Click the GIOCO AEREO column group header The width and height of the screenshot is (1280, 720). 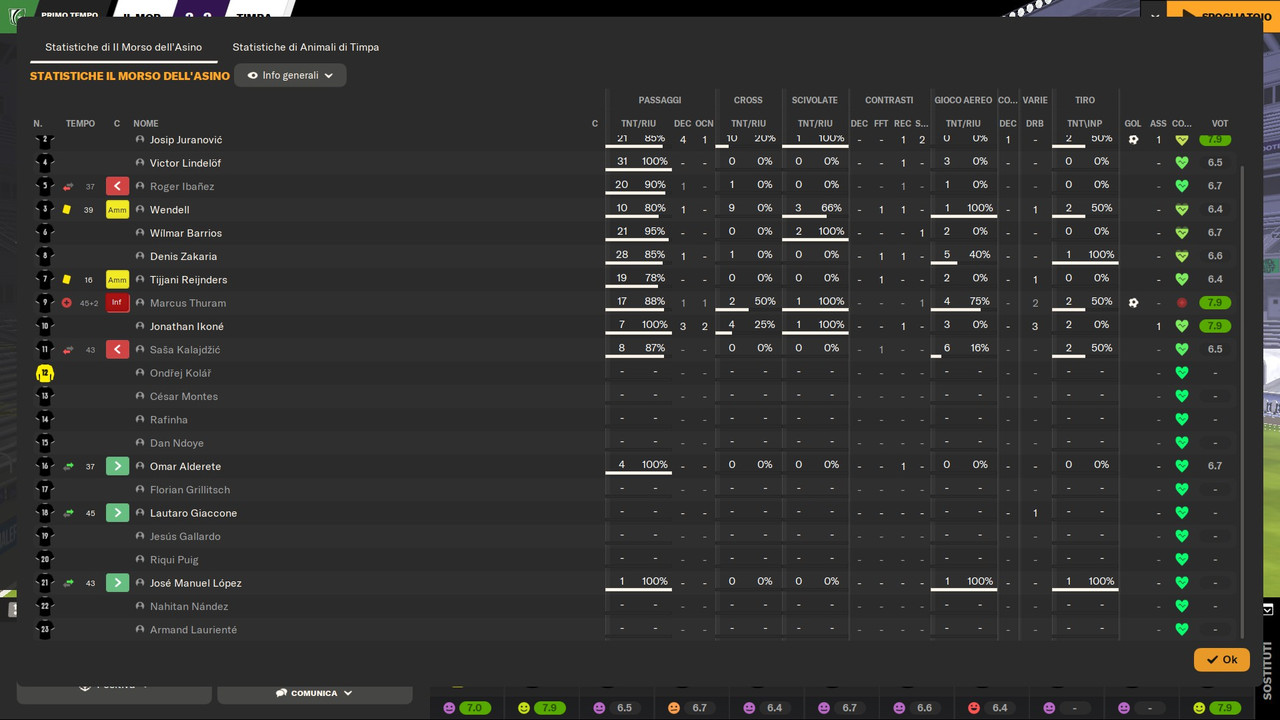coord(963,100)
